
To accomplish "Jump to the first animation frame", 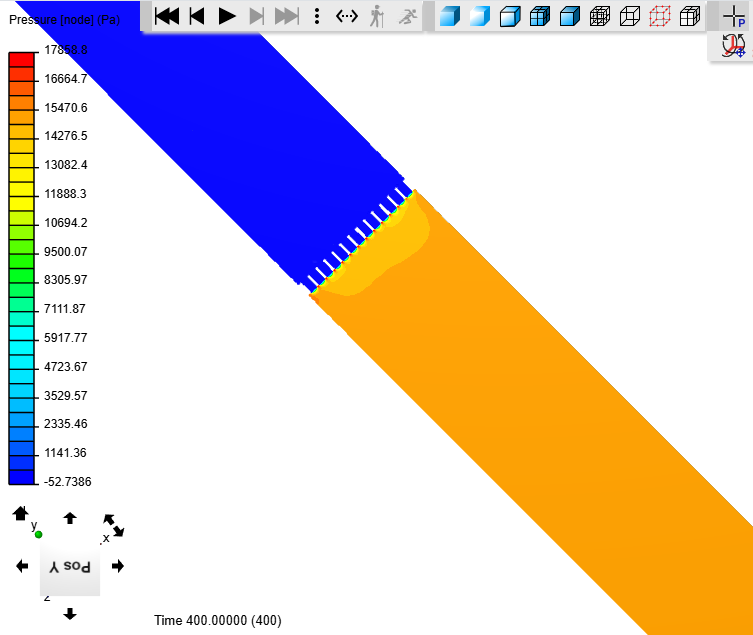I will [167, 16].
